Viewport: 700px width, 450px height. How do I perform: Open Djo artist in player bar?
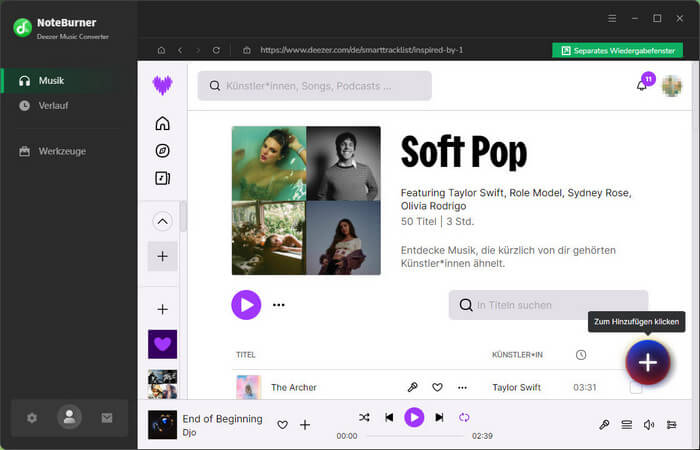[x=189, y=433]
